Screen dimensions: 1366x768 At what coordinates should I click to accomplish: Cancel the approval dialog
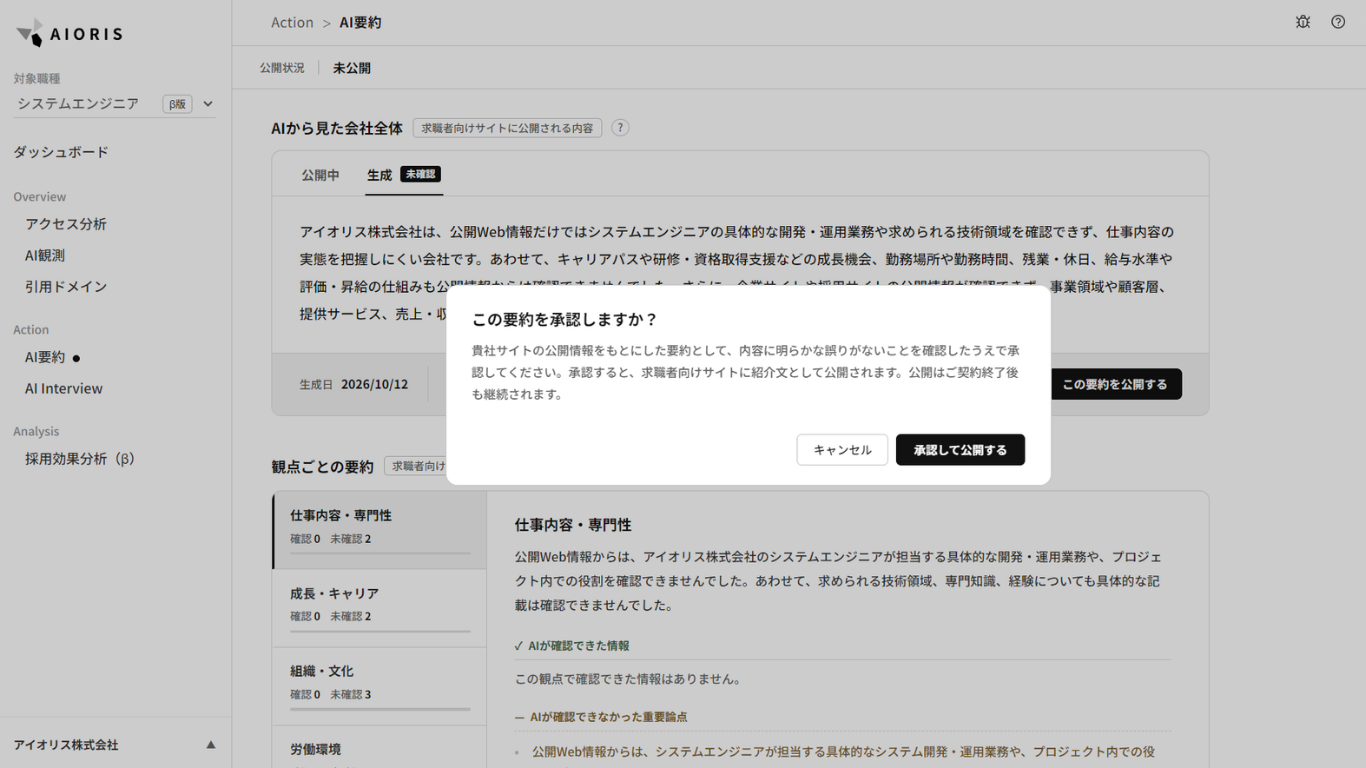pos(842,450)
